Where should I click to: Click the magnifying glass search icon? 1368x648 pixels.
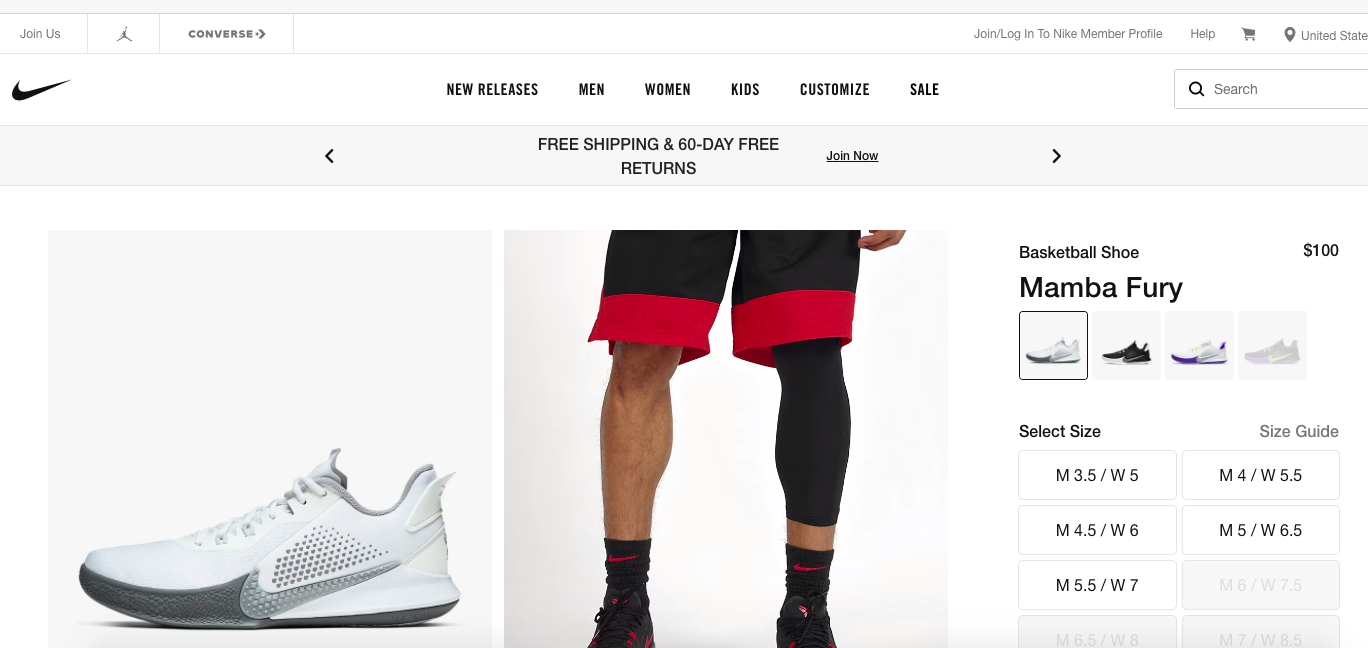tap(1196, 89)
